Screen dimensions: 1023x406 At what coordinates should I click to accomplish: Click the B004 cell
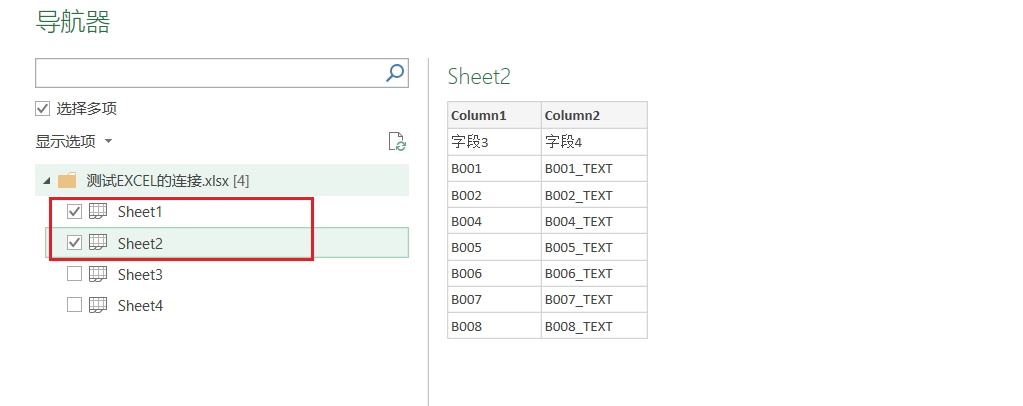pyautogui.click(x=495, y=221)
